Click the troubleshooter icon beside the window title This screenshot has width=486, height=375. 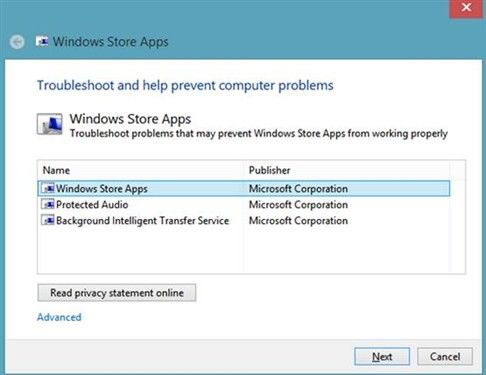42,41
